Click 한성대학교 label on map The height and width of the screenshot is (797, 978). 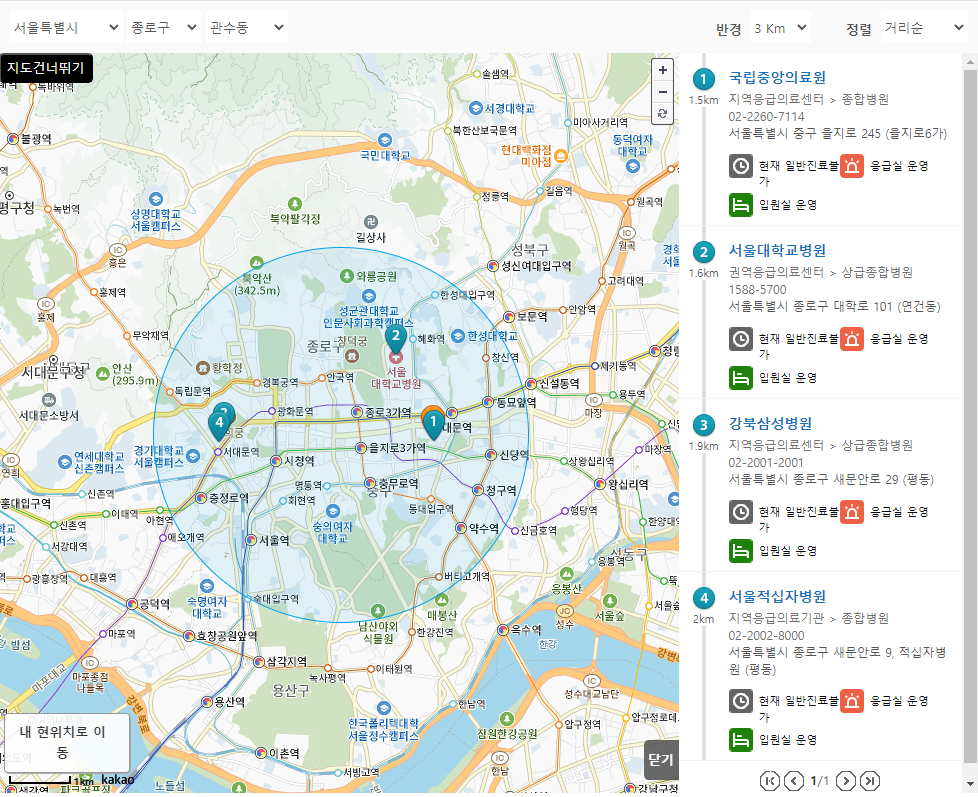[x=492, y=336]
